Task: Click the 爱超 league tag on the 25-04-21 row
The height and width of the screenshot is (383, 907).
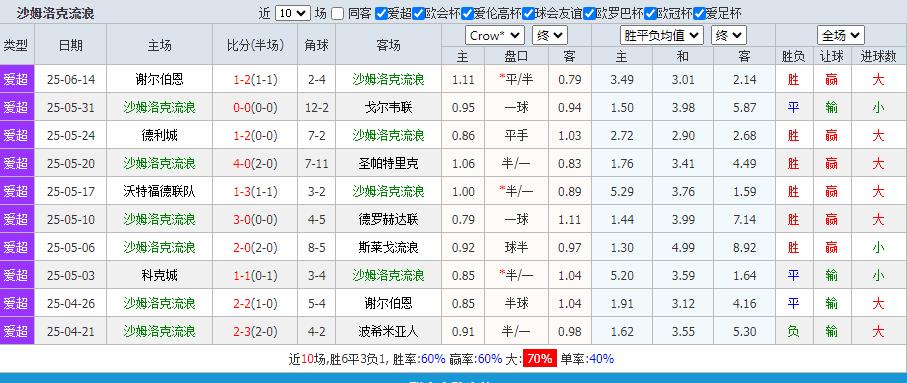Action: [x=17, y=331]
